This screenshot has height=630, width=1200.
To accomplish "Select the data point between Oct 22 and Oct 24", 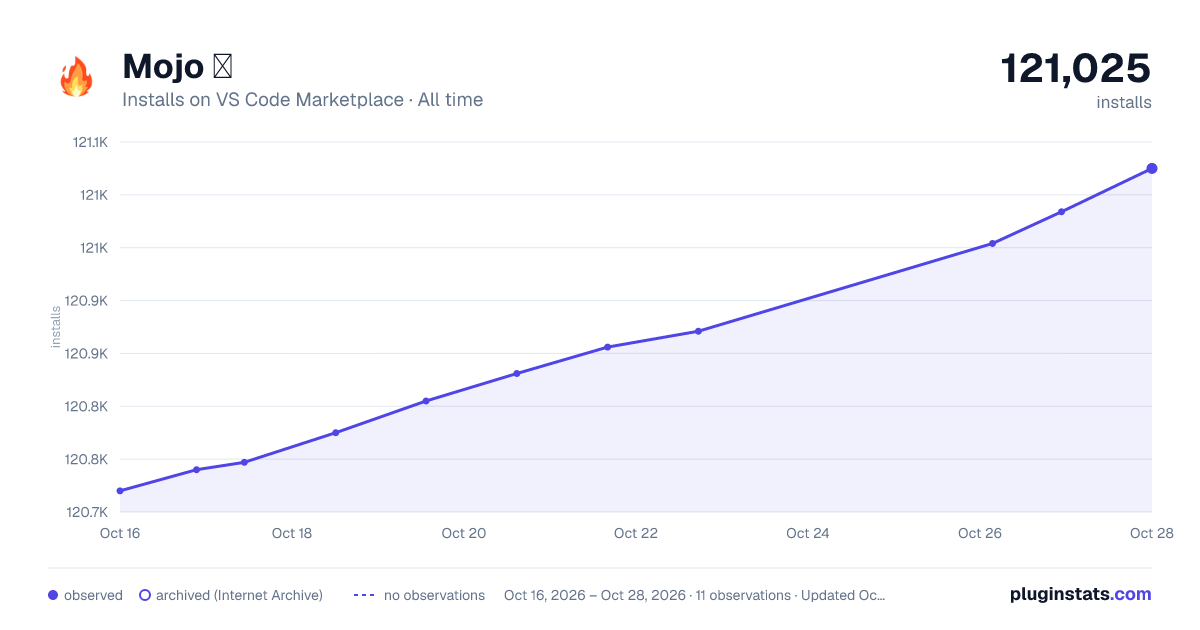I will pos(698,331).
